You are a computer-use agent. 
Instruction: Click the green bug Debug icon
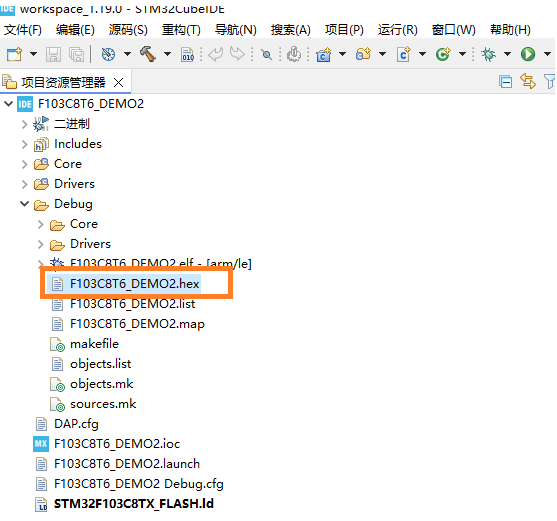tap(488, 54)
